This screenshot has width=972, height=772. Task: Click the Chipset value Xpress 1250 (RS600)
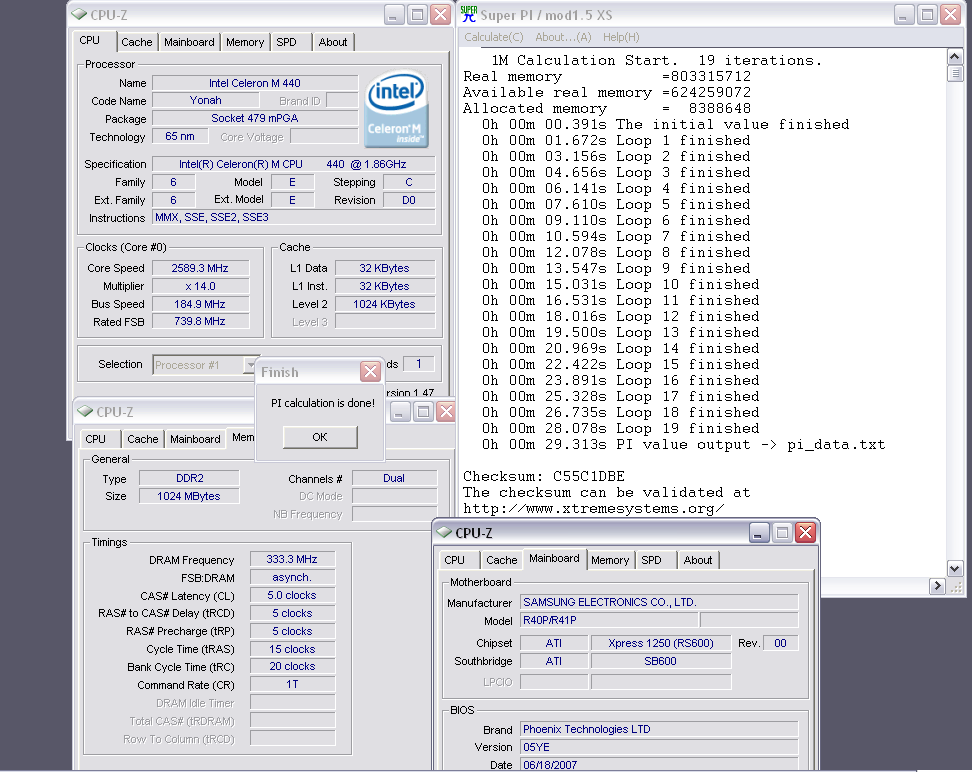click(661, 643)
